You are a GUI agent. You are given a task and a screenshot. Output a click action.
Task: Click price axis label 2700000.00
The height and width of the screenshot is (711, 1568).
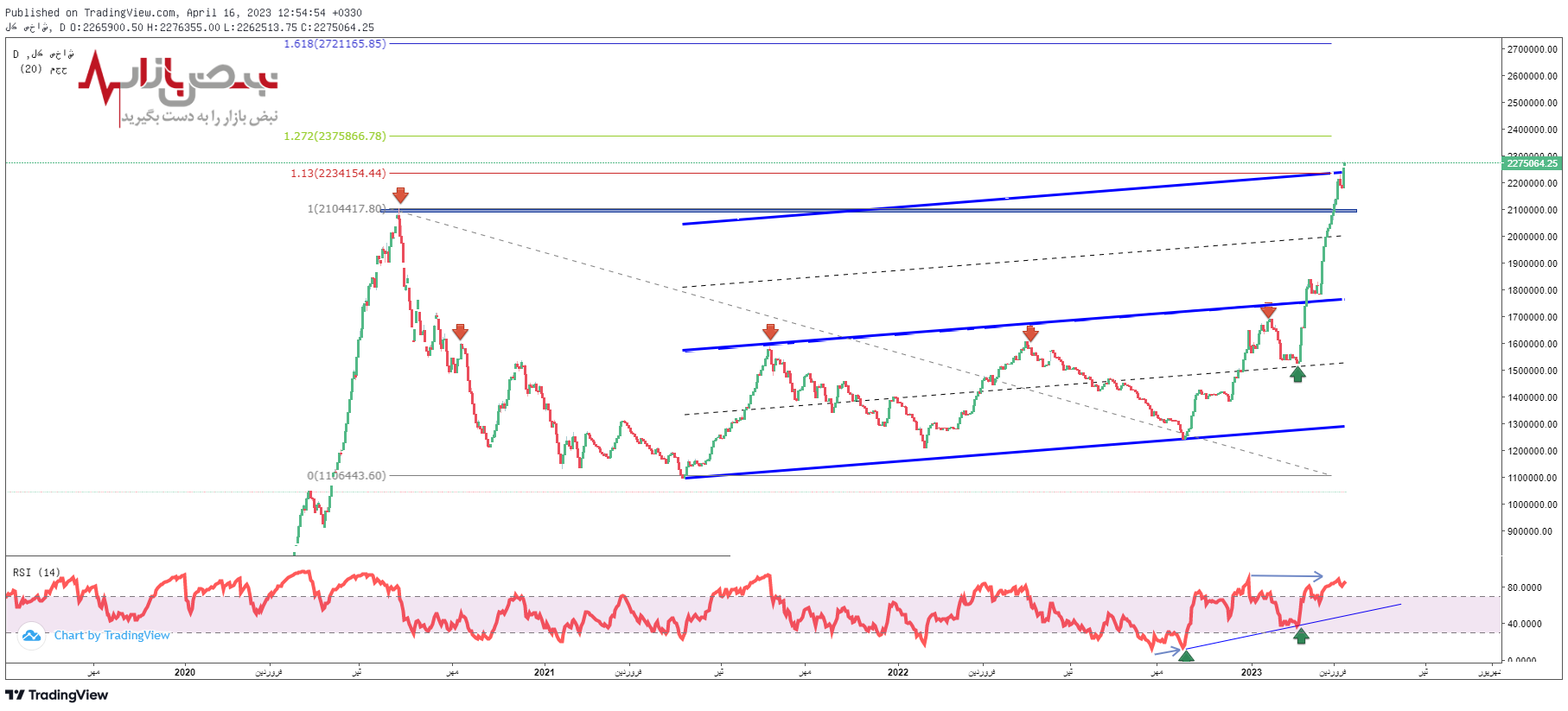[x=1532, y=50]
